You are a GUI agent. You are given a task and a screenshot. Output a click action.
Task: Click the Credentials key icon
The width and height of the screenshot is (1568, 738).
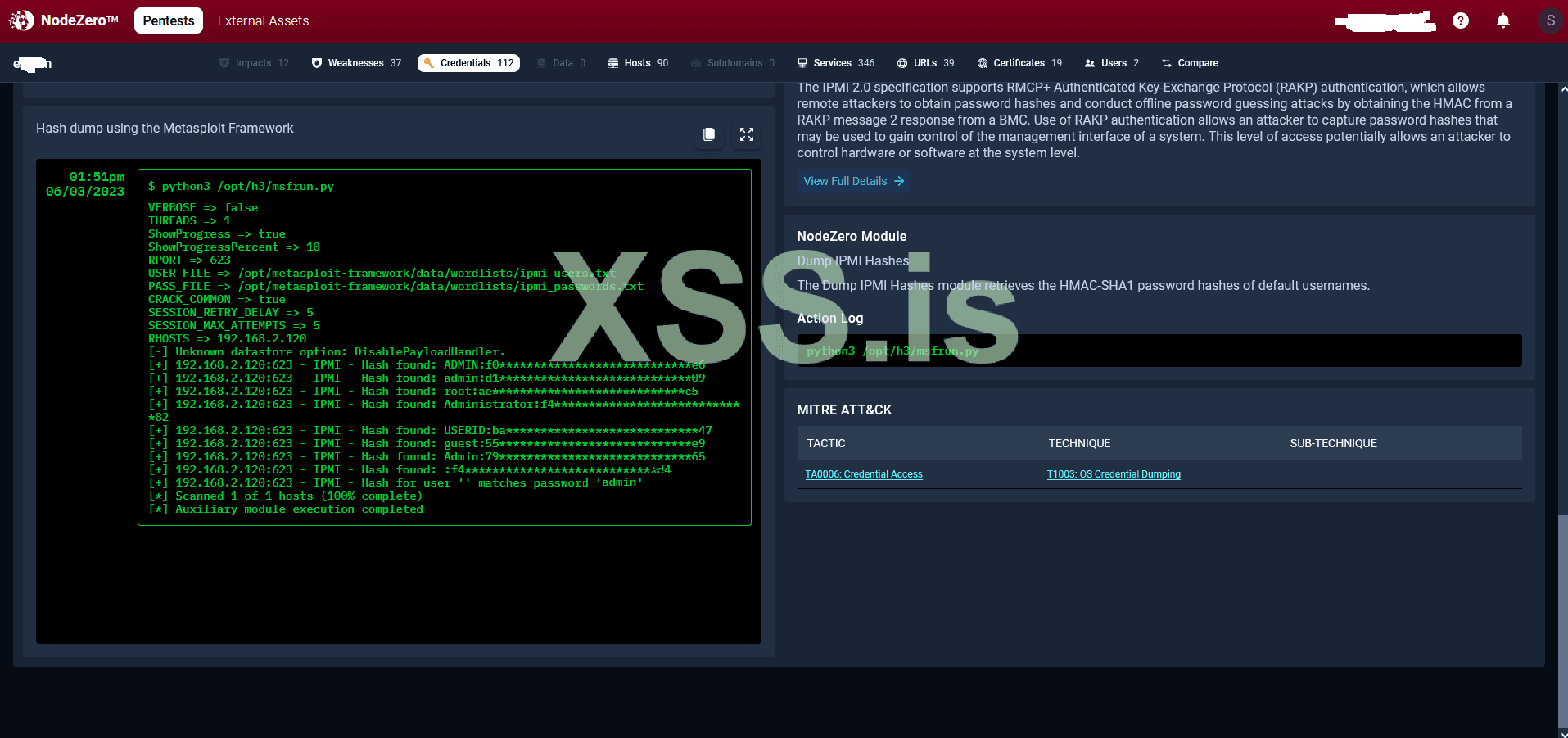pos(429,63)
